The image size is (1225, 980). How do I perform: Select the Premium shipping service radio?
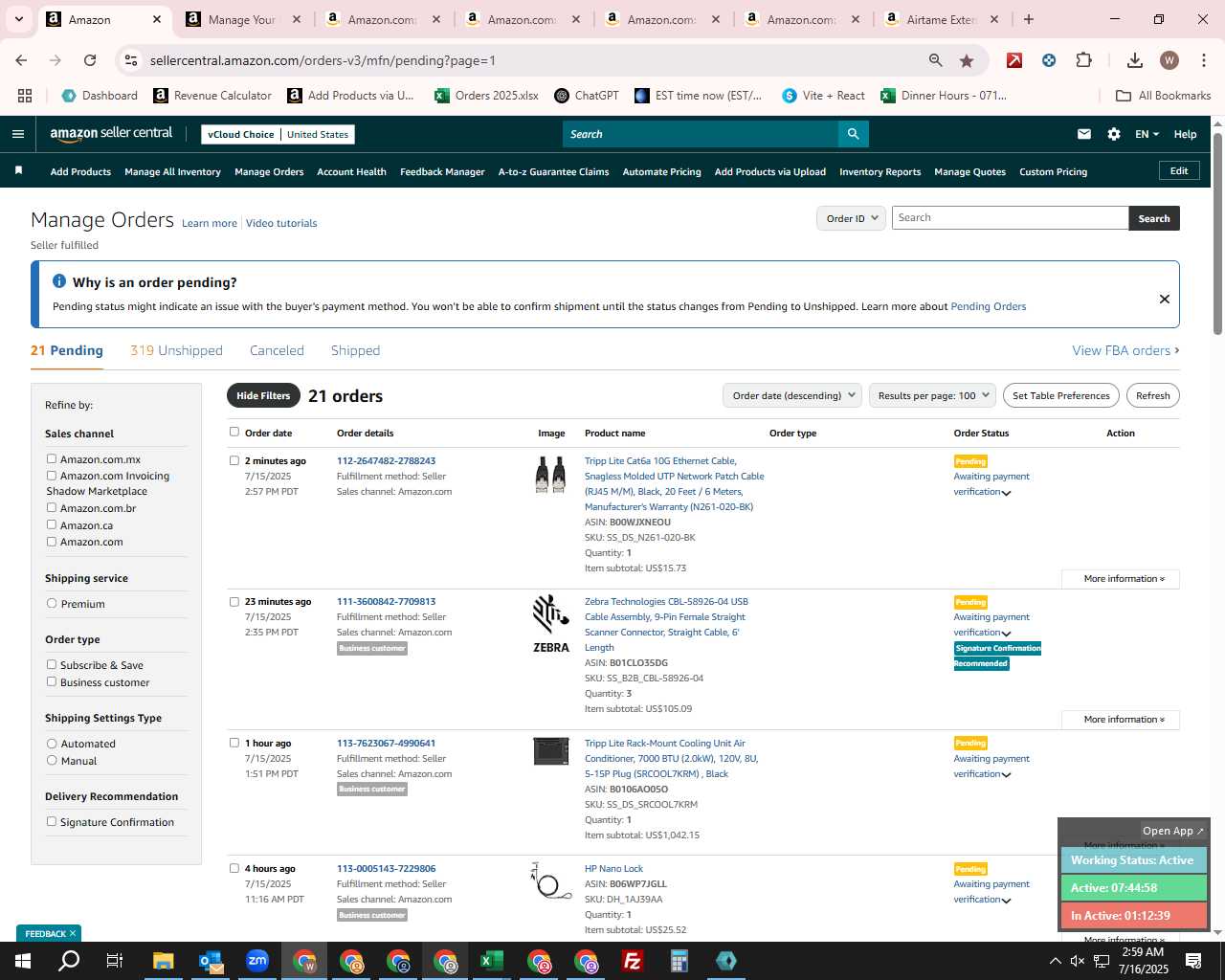52,603
